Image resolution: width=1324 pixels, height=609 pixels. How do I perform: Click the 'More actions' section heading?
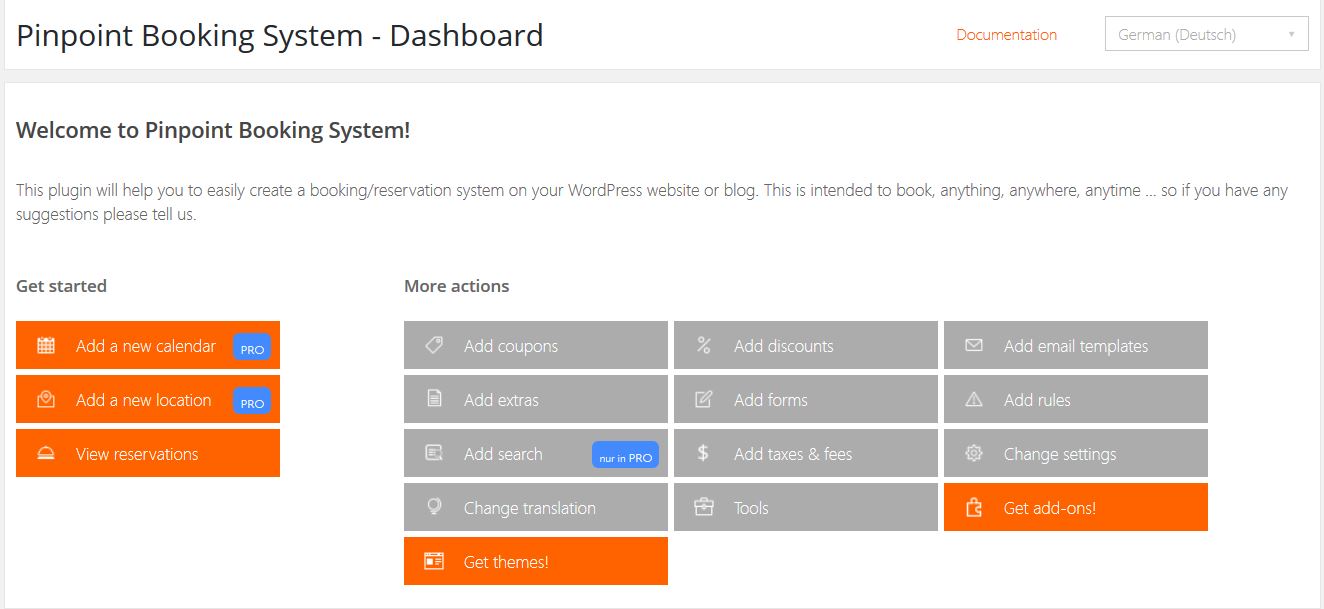click(456, 286)
